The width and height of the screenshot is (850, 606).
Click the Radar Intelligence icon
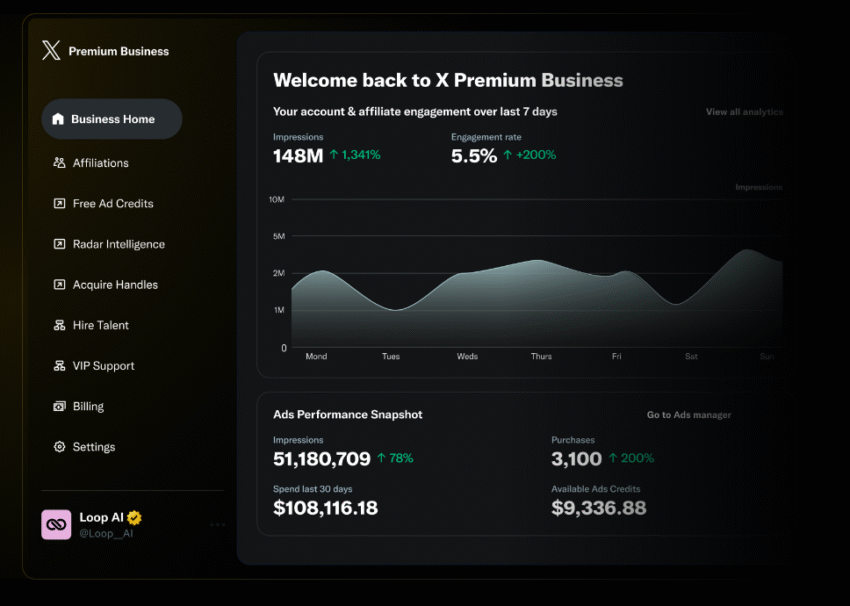[x=61, y=244]
